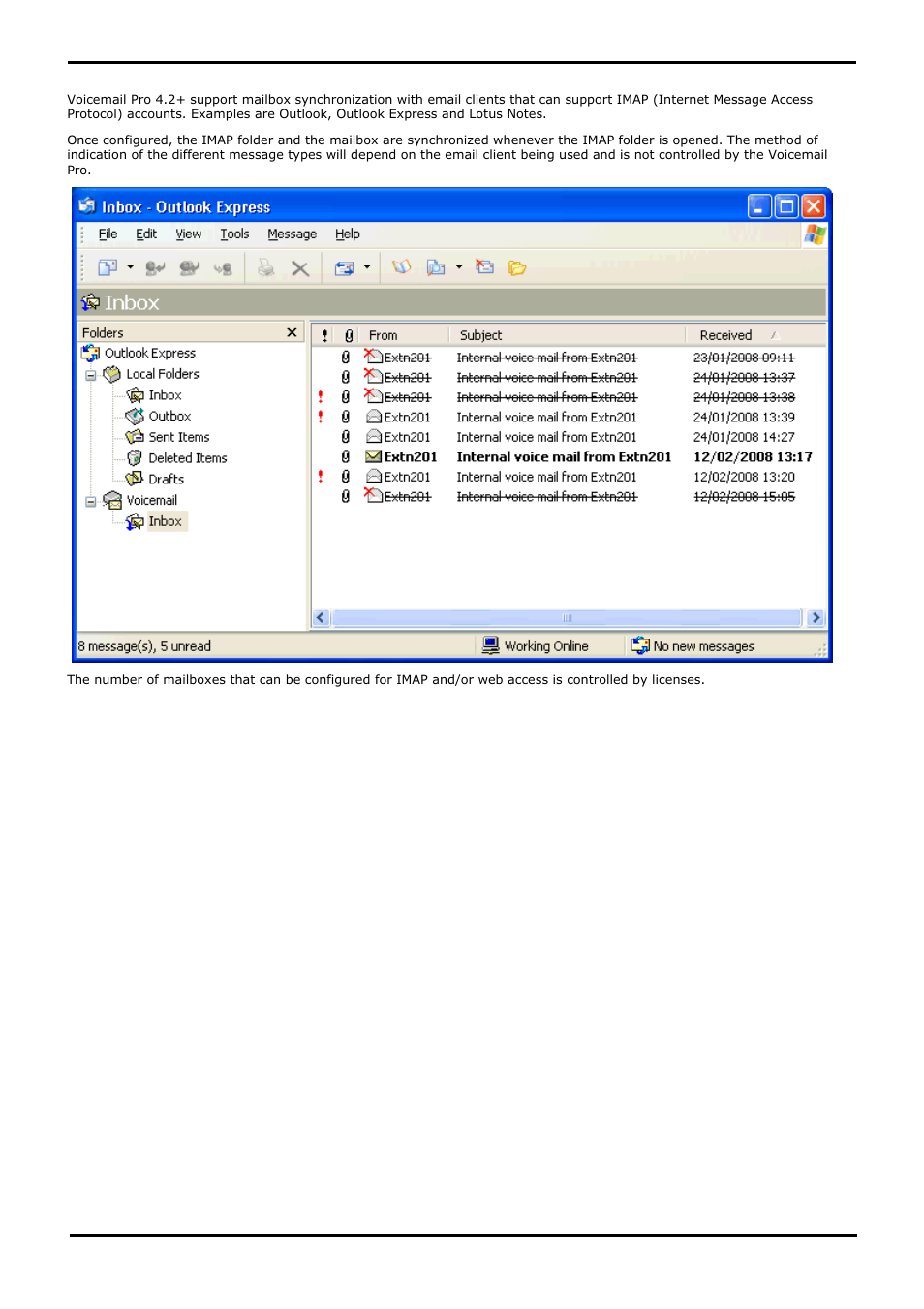Image resolution: width=924 pixels, height=1309 pixels.
Task: Click attachment paperclip of 24/01/2008 14:27 message
Action: pyautogui.click(x=346, y=437)
